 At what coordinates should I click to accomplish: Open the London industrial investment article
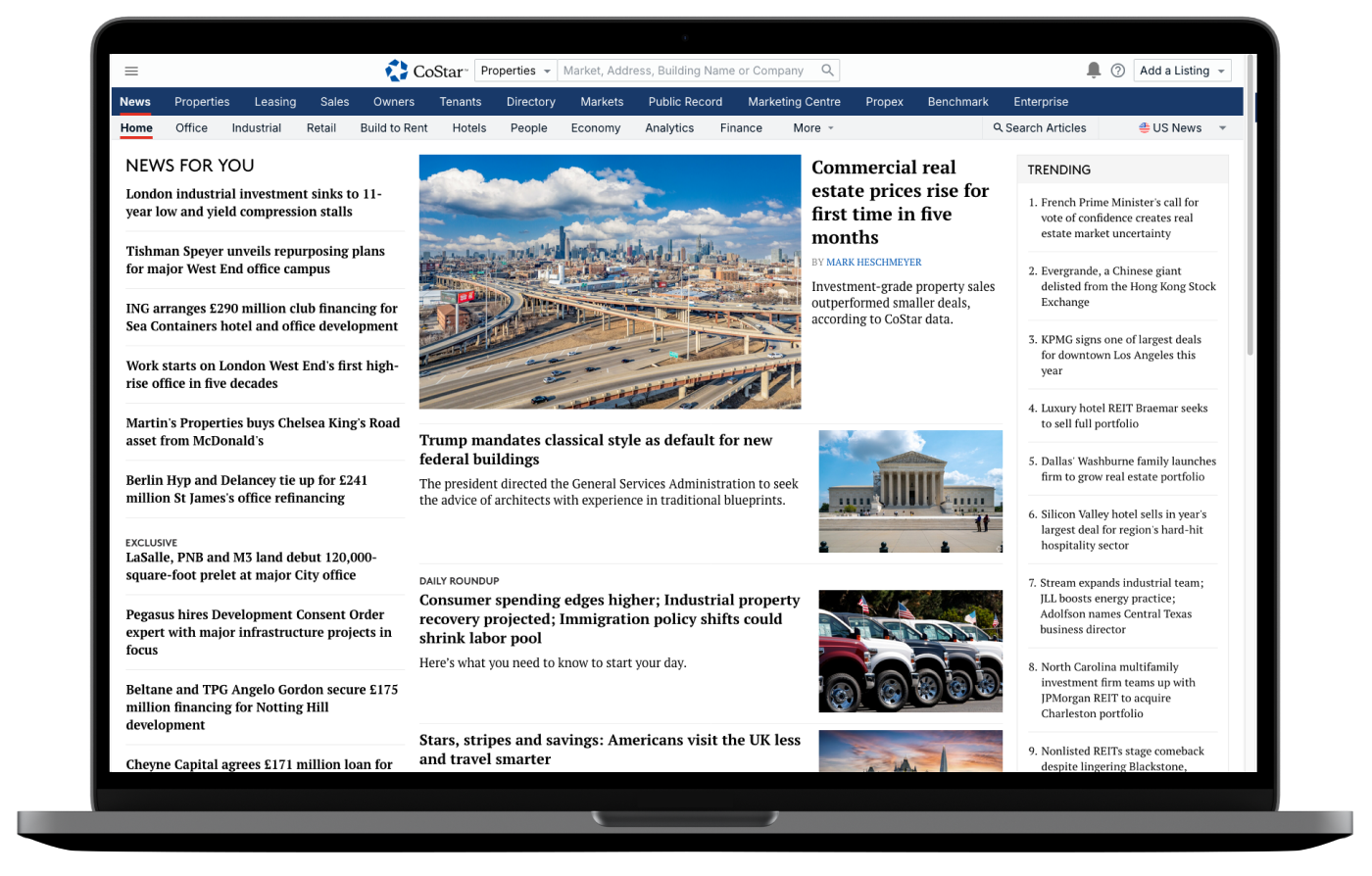(x=254, y=203)
